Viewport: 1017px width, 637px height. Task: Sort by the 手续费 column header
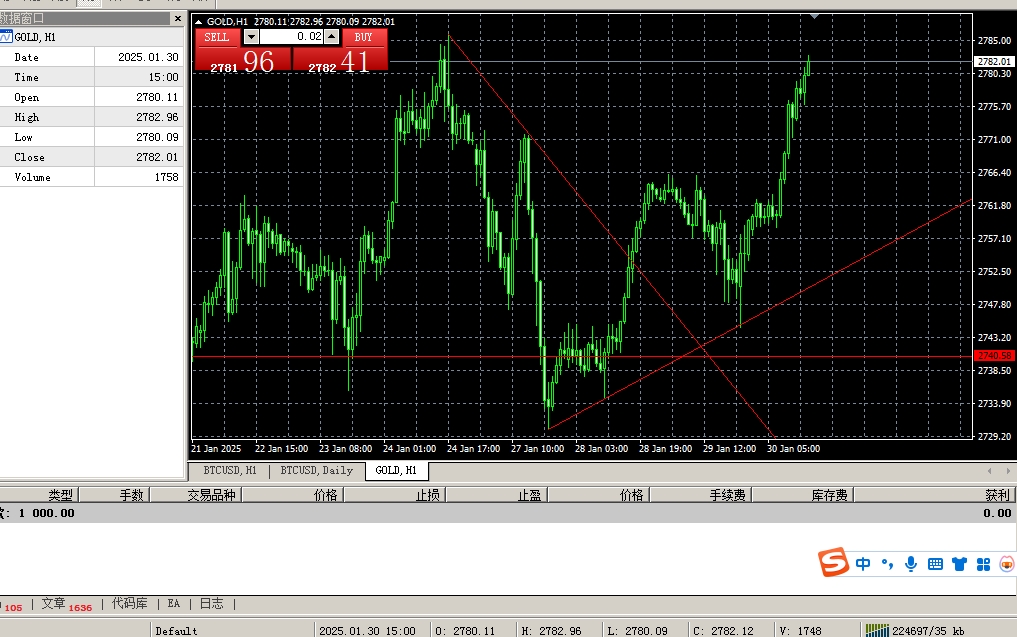tap(701, 495)
